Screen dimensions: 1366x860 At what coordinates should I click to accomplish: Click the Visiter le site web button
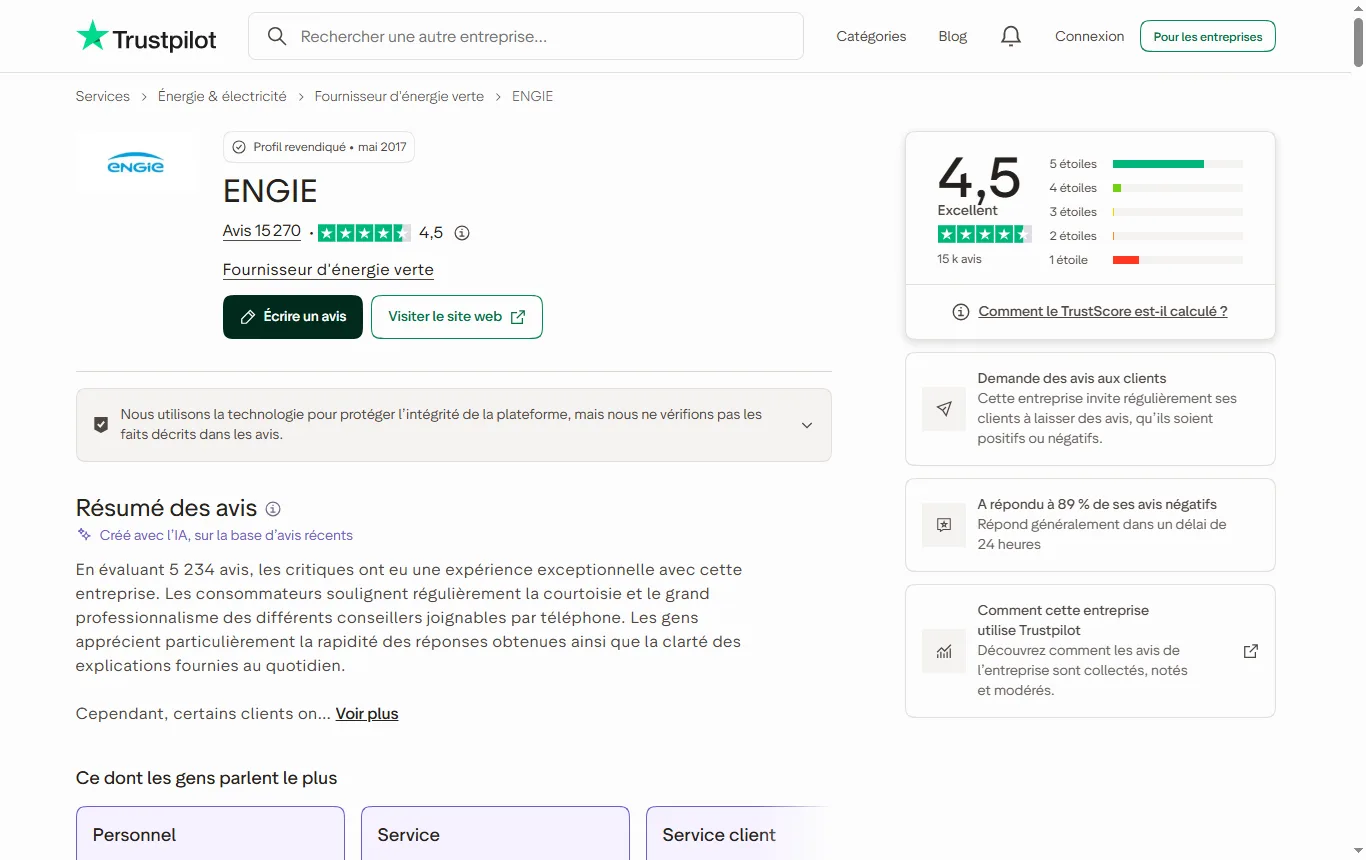pos(457,317)
